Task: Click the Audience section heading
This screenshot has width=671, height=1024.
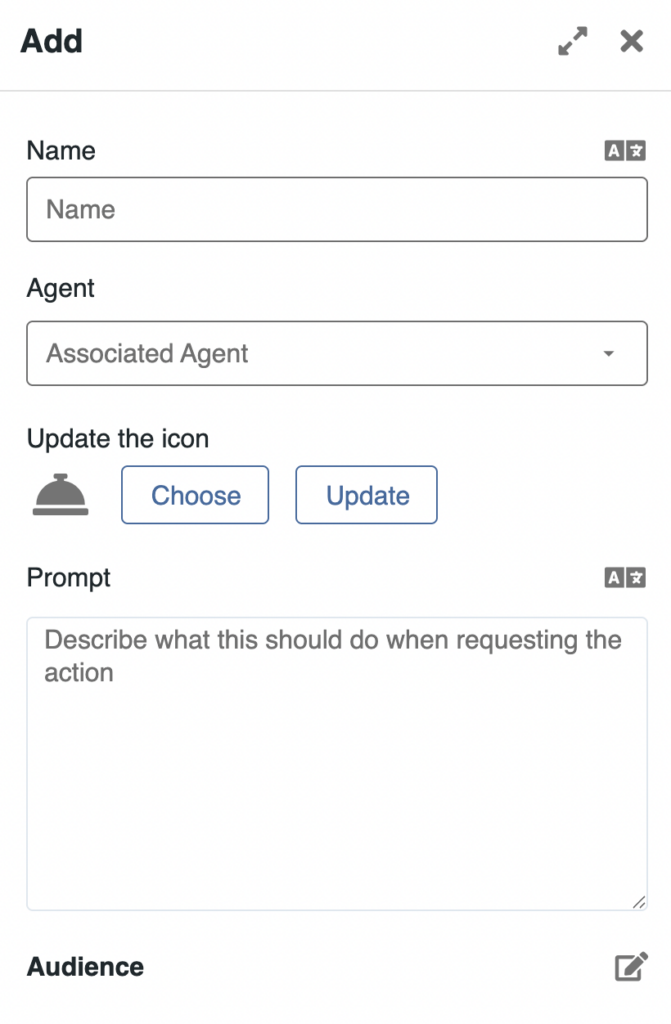Action: [x=85, y=967]
